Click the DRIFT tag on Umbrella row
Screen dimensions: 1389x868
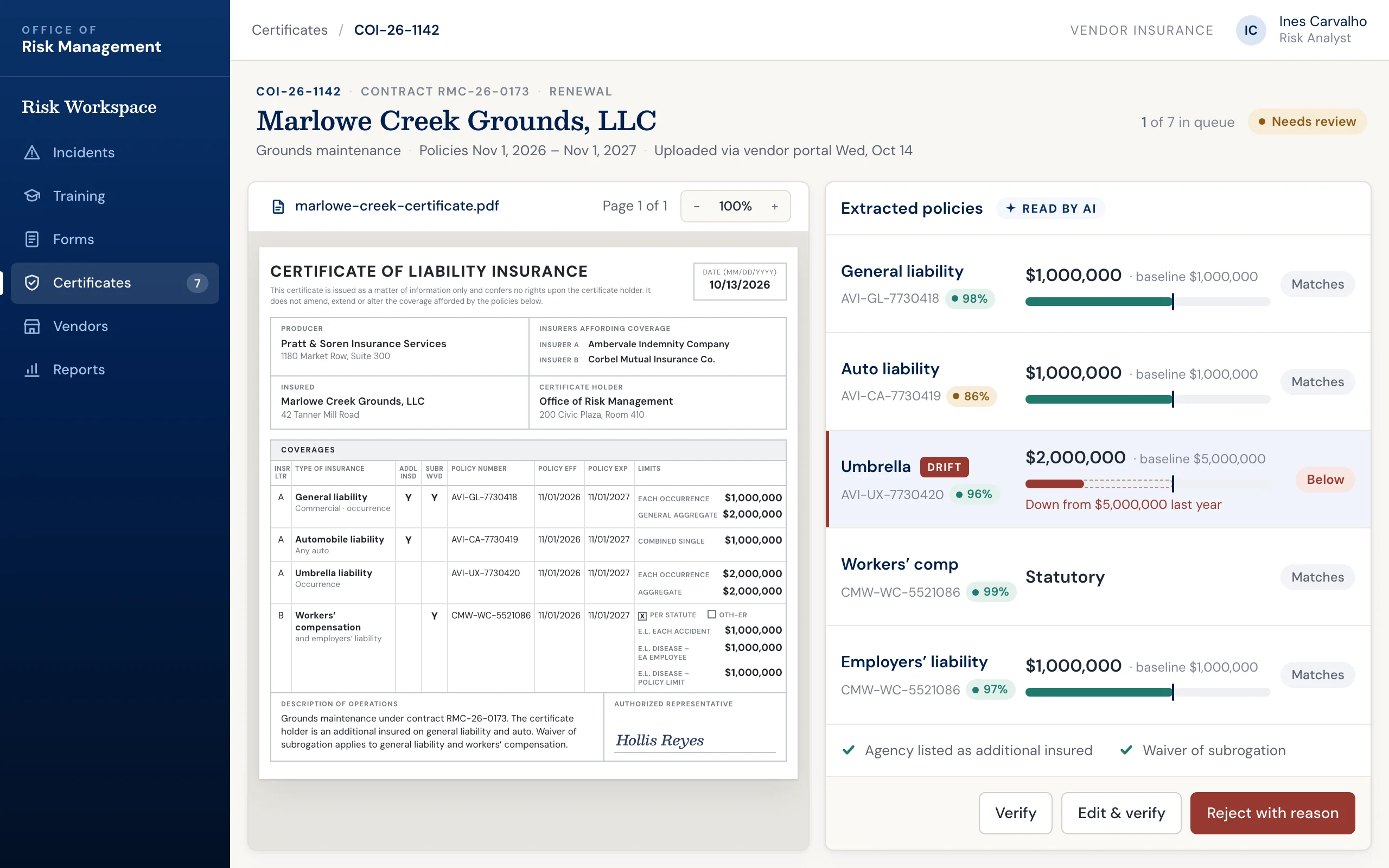click(944, 467)
